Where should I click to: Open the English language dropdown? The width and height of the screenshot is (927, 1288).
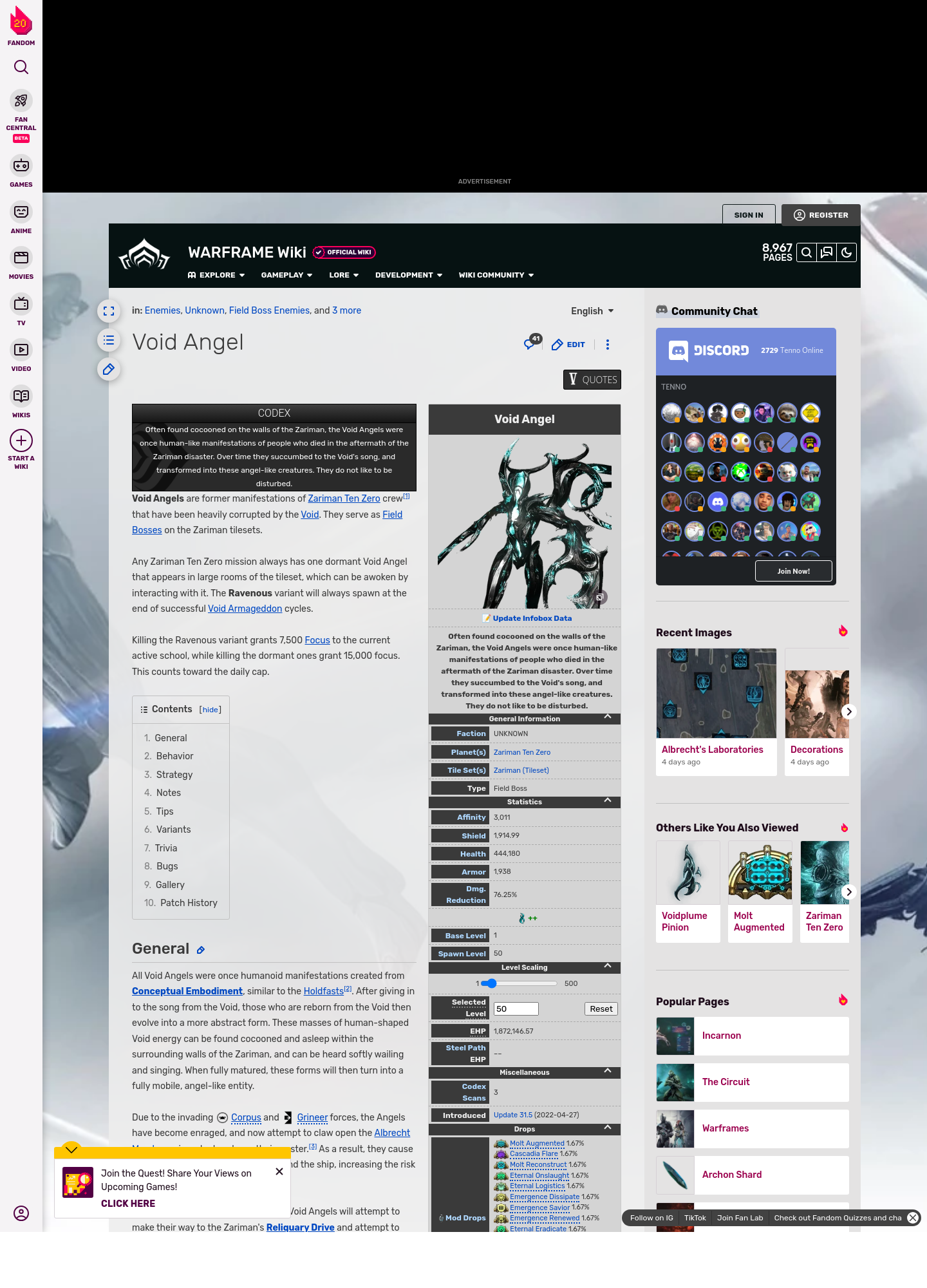tap(592, 311)
